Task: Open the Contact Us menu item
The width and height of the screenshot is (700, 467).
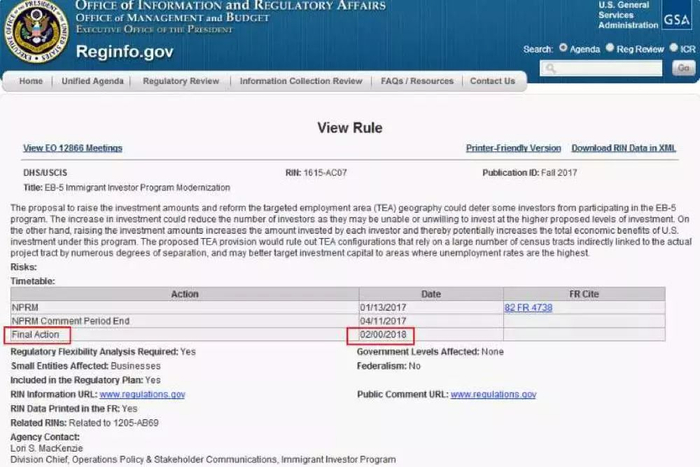Action: click(x=492, y=81)
